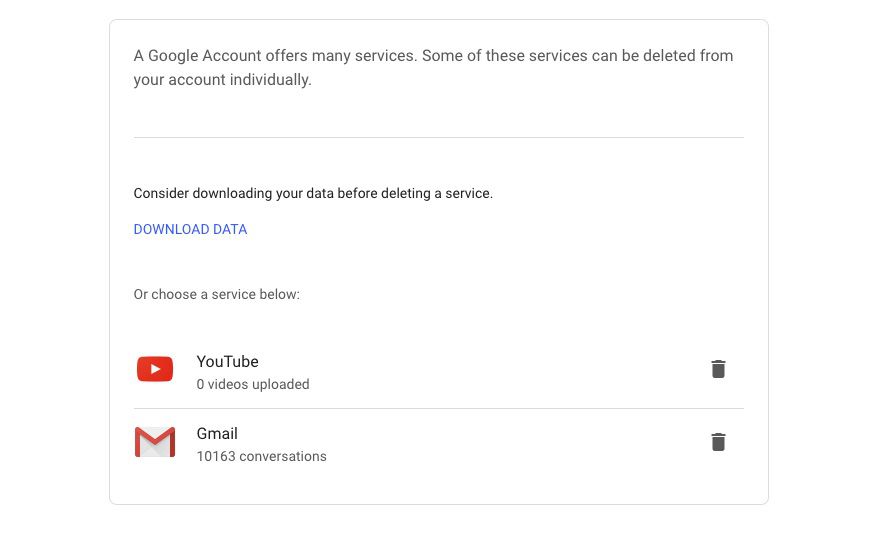Select the Gmail service title
This screenshot has width=878, height=537.
(217, 434)
